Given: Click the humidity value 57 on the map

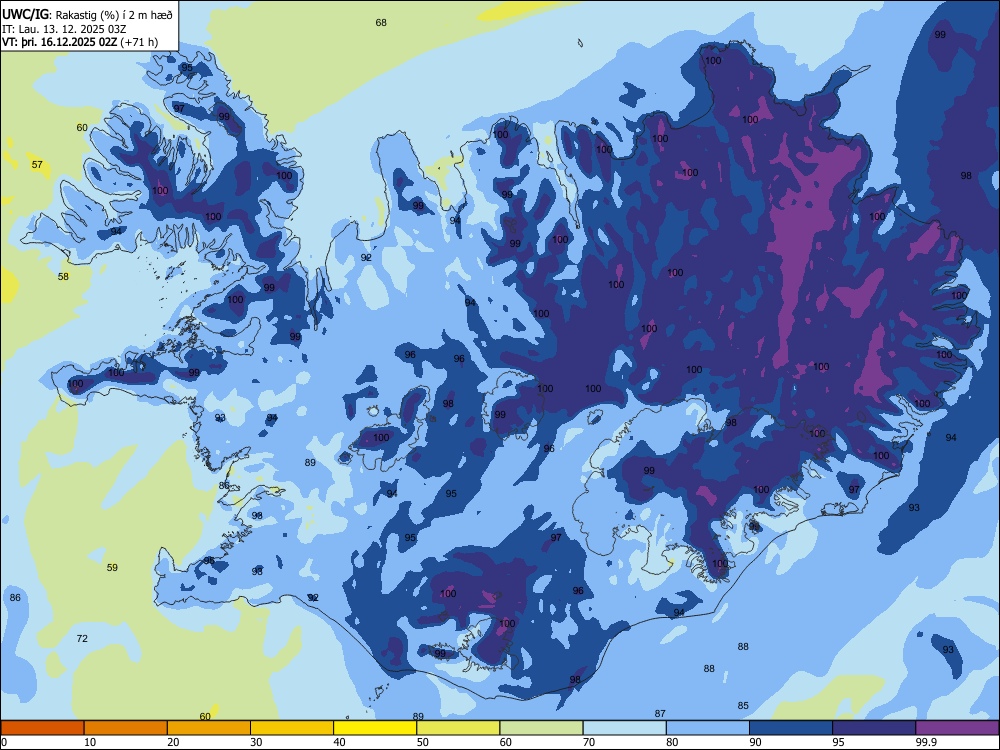Looking at the screenshot, I should point(37,165).
